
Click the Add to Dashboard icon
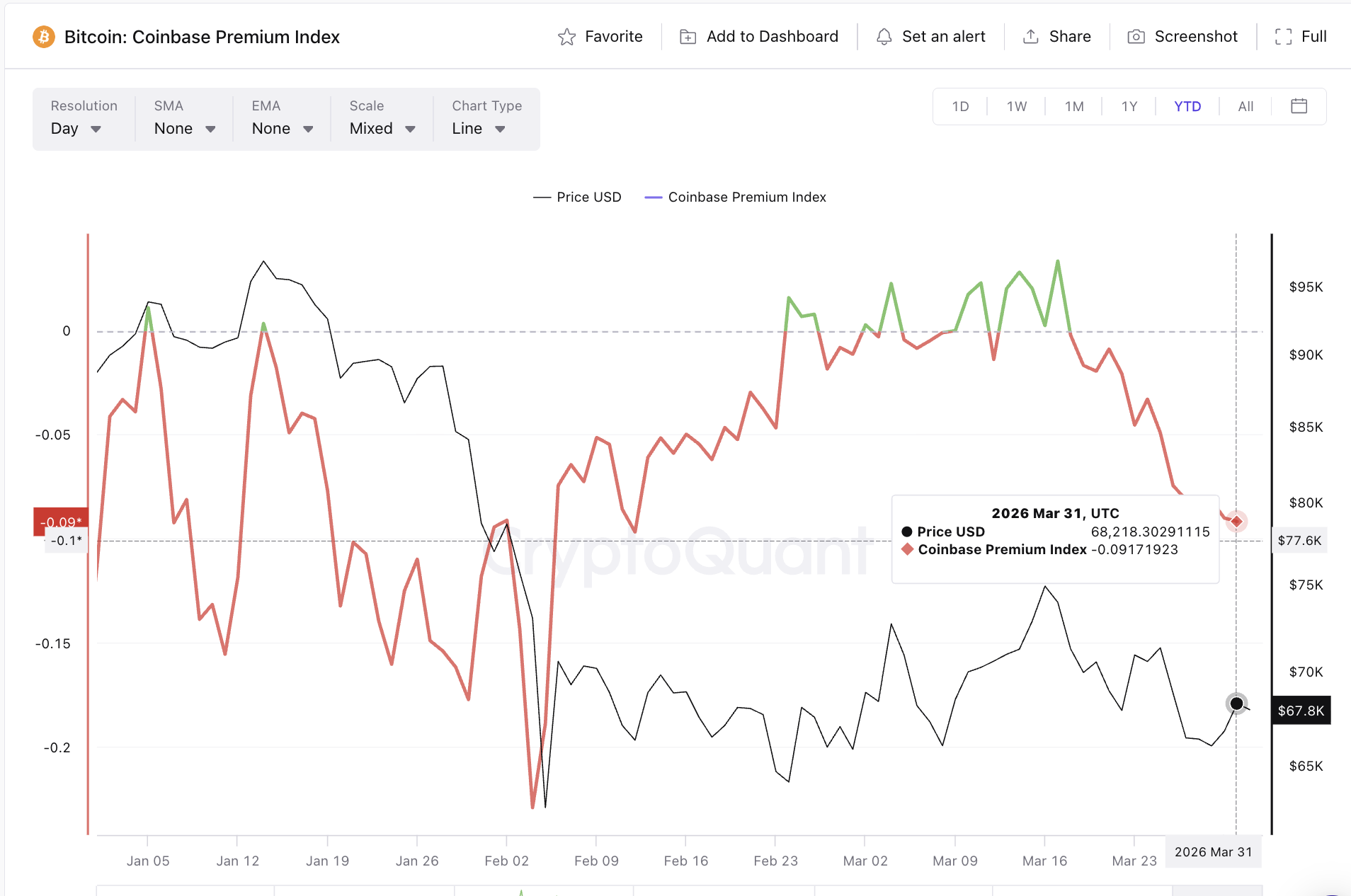click(688, 37)
